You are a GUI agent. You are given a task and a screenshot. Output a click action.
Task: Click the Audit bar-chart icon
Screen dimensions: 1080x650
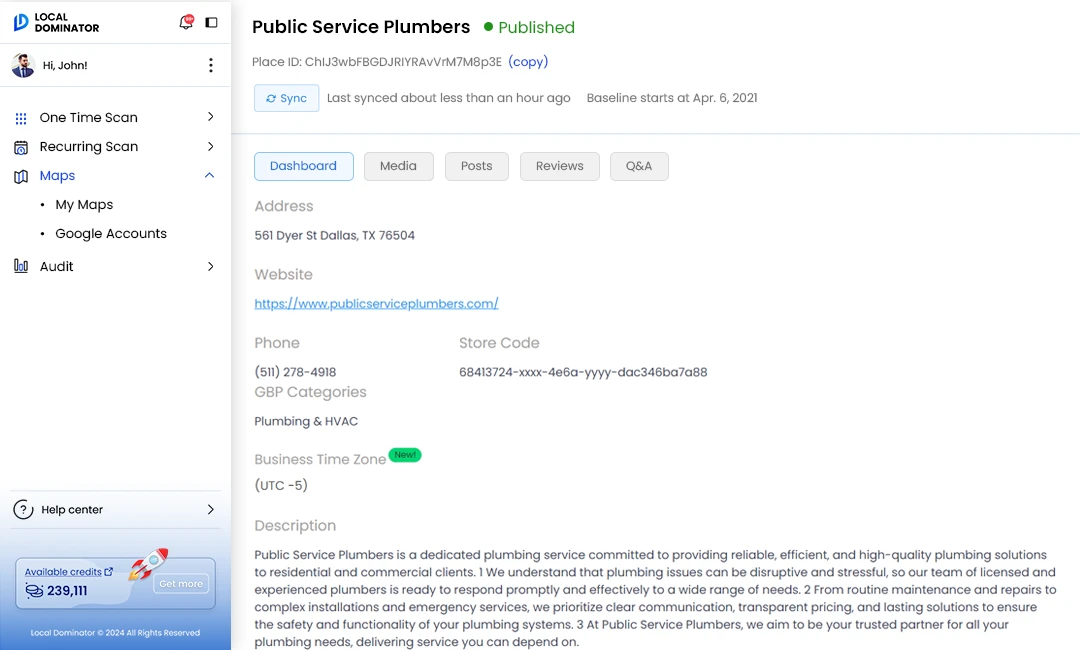pyautogui.click(x=21, y=266)
